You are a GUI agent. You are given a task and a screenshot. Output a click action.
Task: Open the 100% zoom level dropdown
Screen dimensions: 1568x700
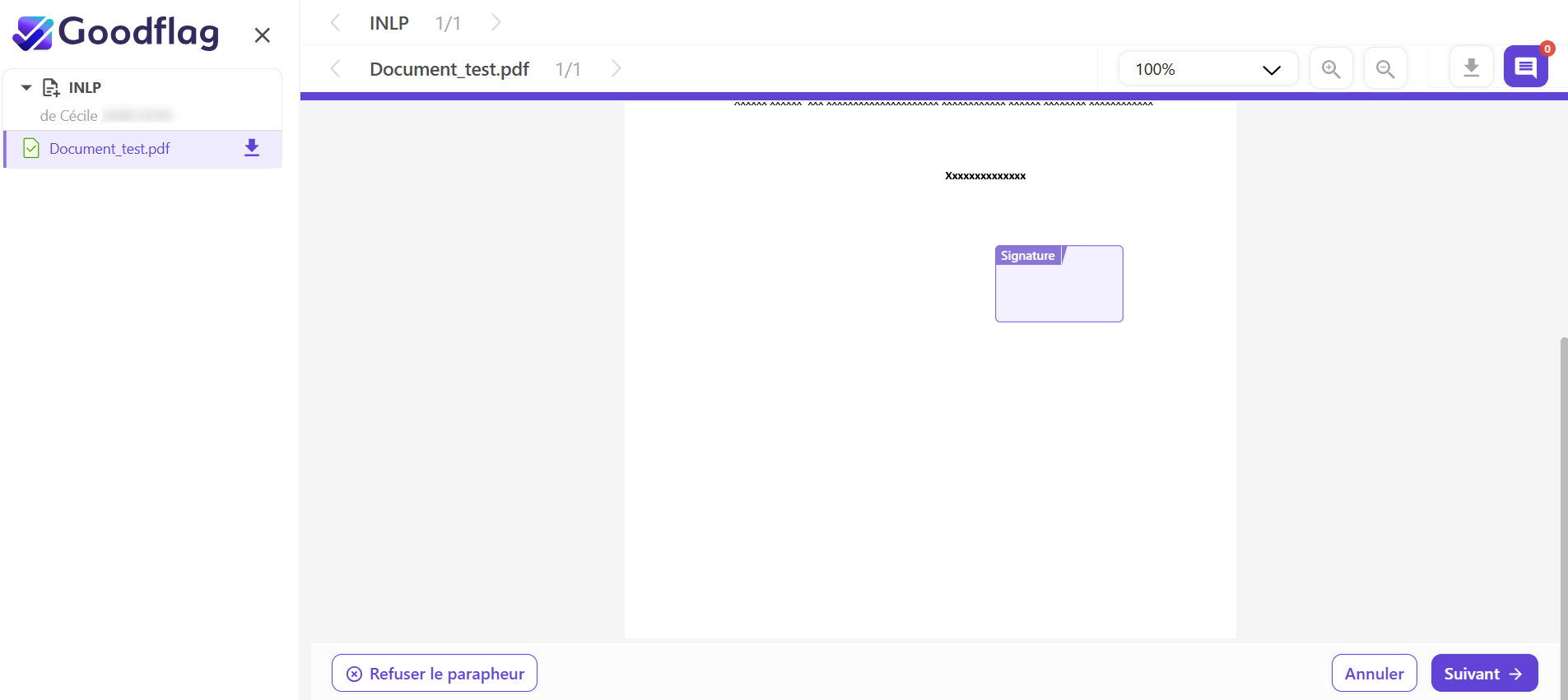(x=1207, y=69)
